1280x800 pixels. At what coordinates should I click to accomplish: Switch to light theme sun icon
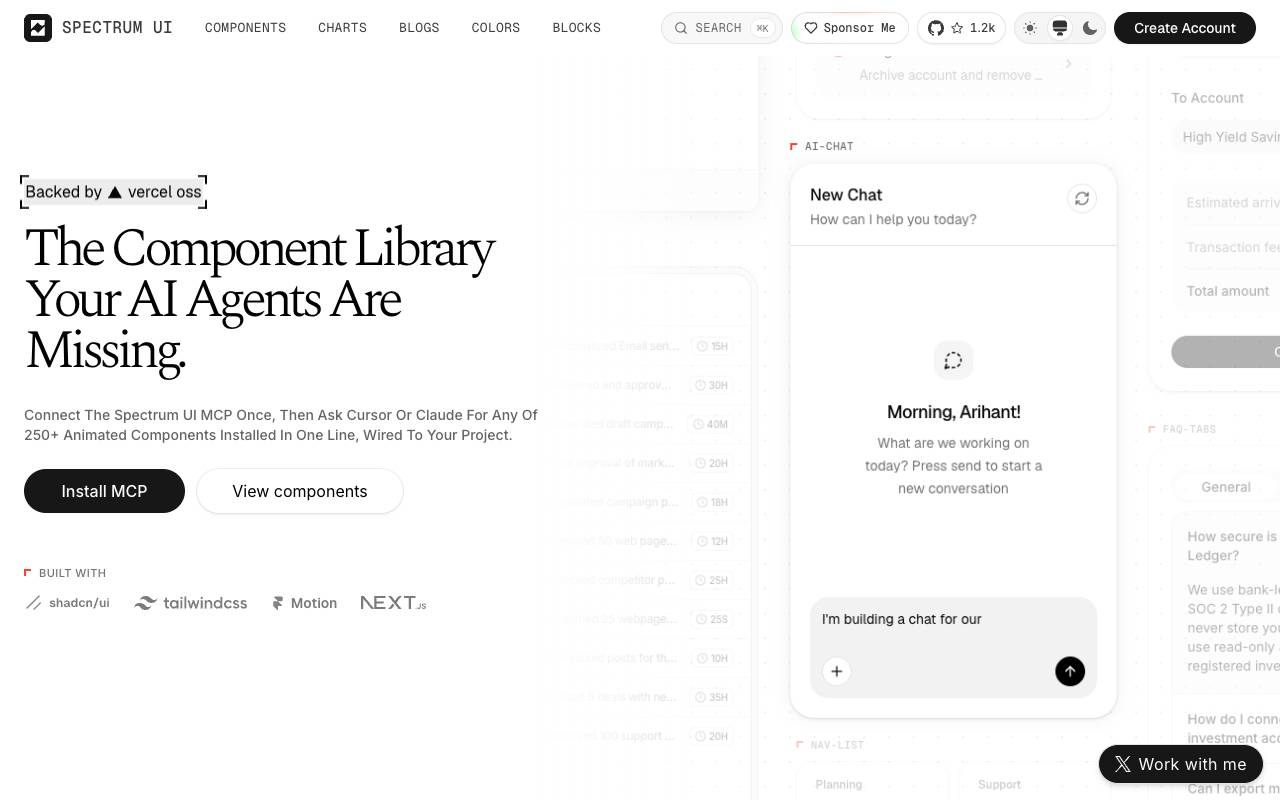pos(1030,28)
